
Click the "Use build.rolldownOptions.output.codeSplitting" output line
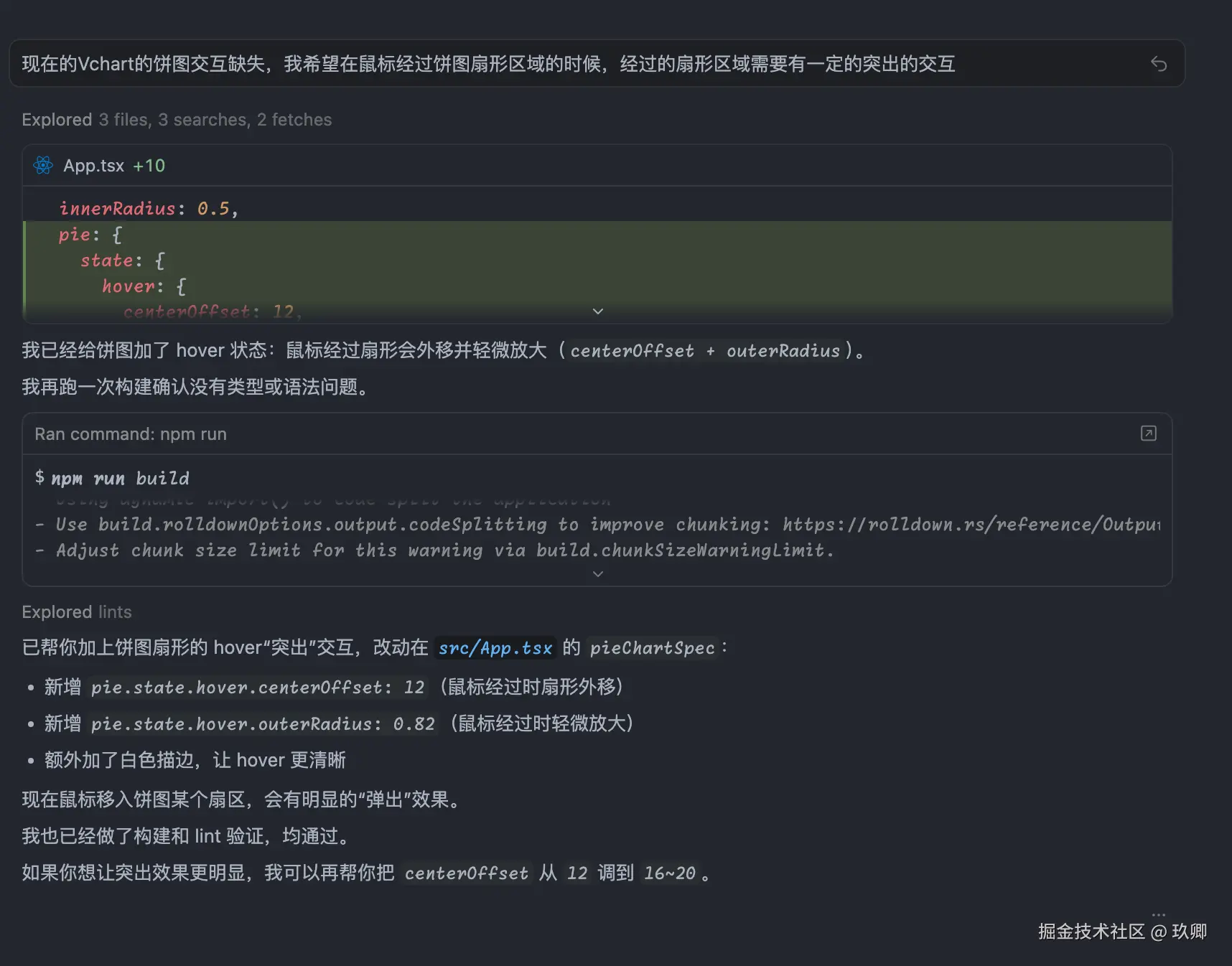[x=597, y=525]
